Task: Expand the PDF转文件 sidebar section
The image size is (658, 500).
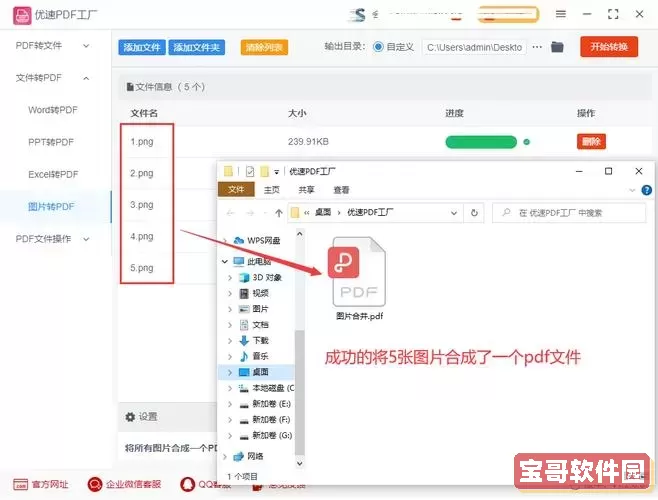Action: [x=85, y=46]
